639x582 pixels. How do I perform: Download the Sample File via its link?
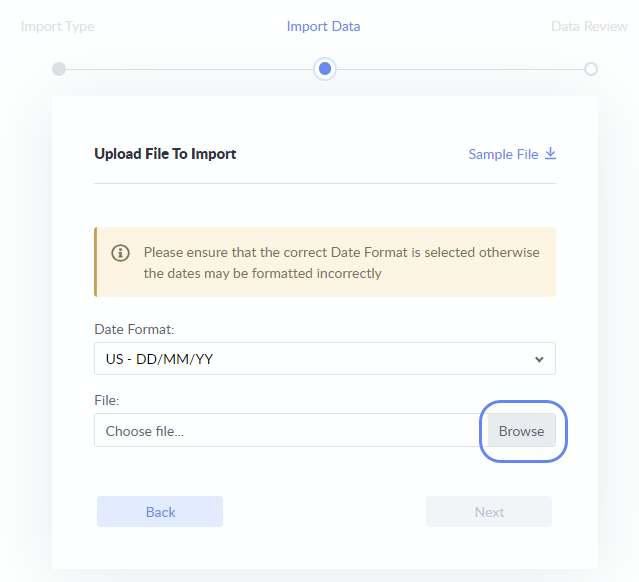click(x=503, y=154)
